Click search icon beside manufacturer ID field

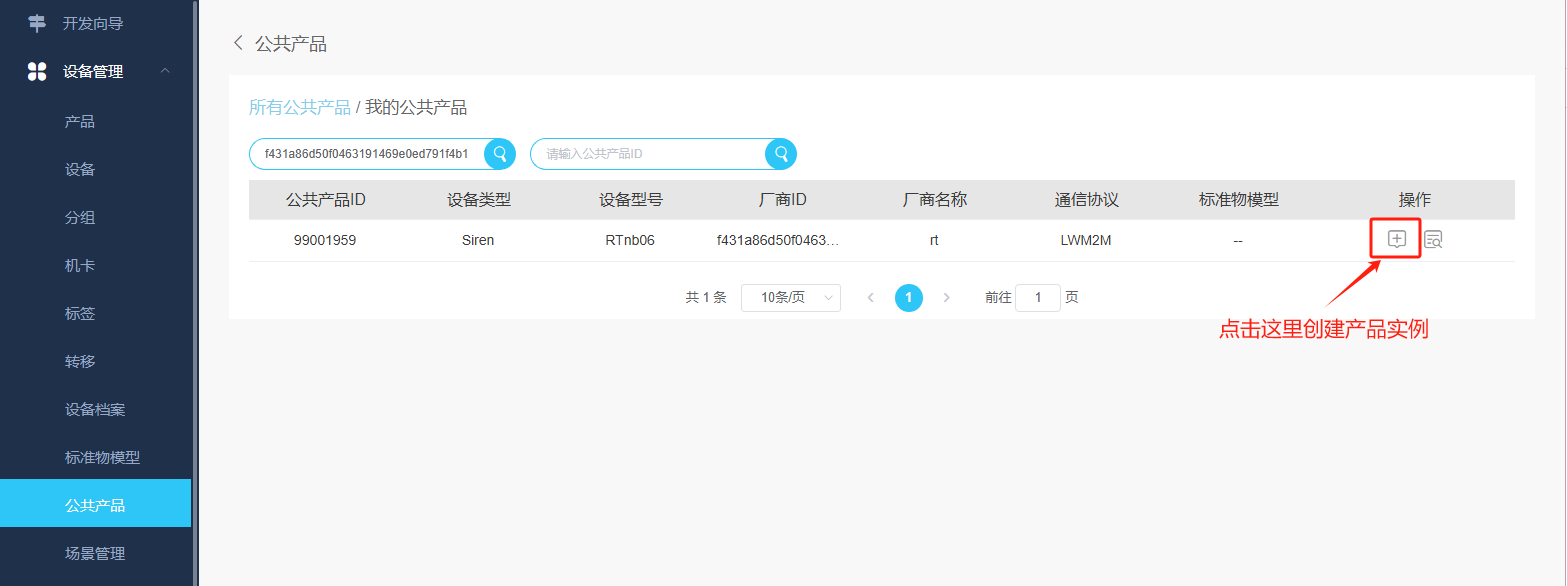500,154
